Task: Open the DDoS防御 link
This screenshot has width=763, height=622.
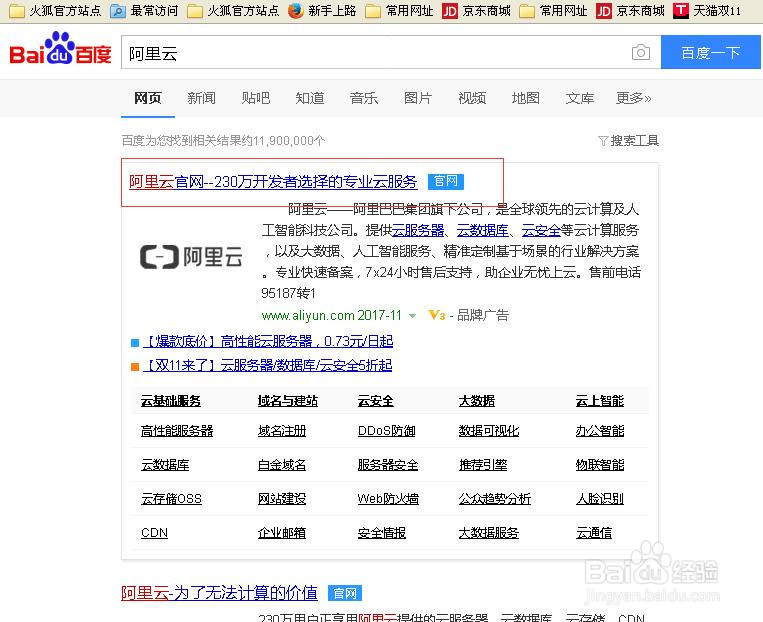Action: click(x=386, y=431)
